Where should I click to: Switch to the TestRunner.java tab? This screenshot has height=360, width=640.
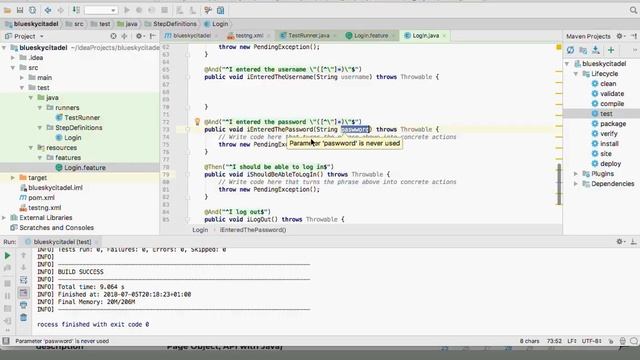[309, 36]
